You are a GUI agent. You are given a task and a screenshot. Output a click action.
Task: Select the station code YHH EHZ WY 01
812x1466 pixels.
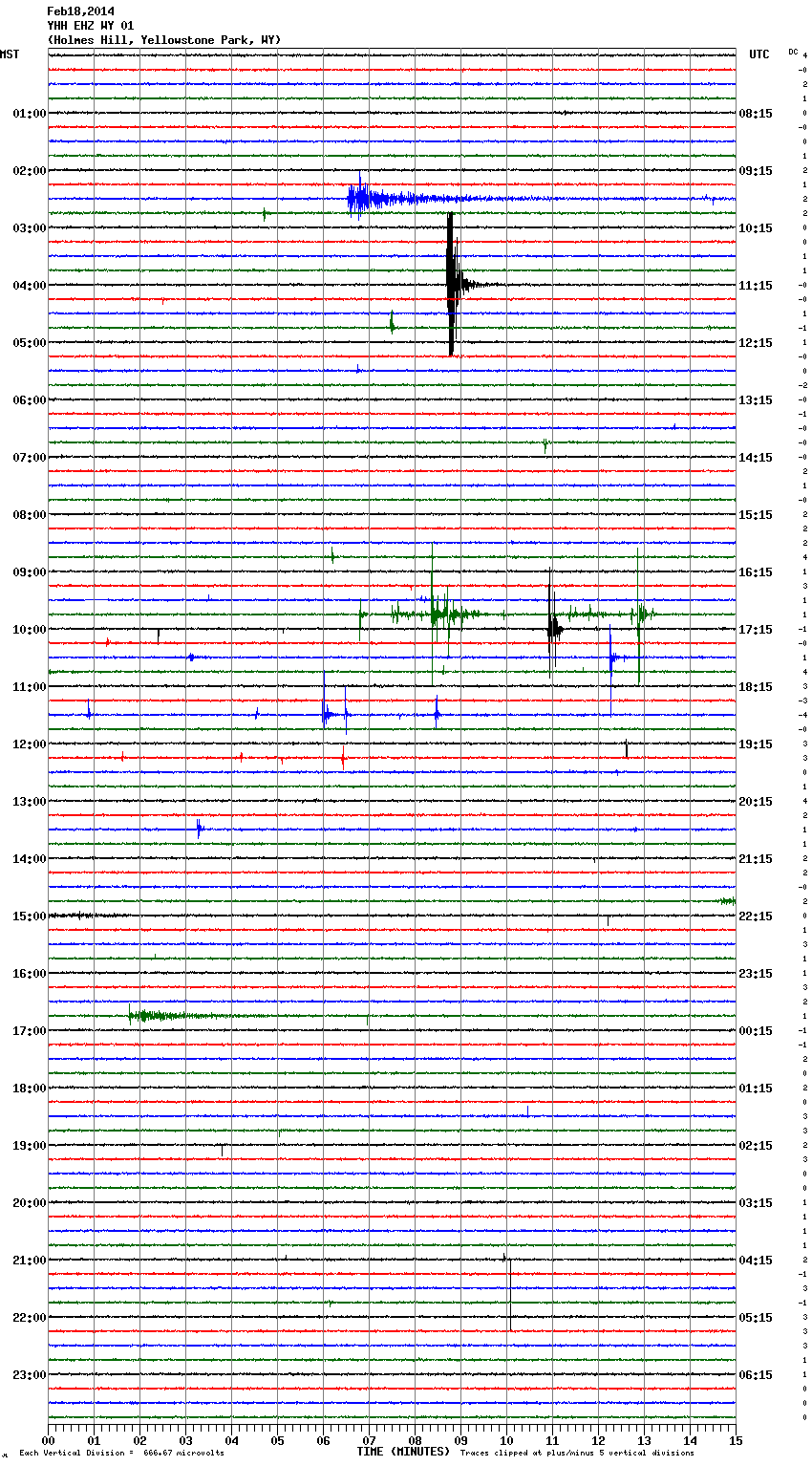(90, 26)
